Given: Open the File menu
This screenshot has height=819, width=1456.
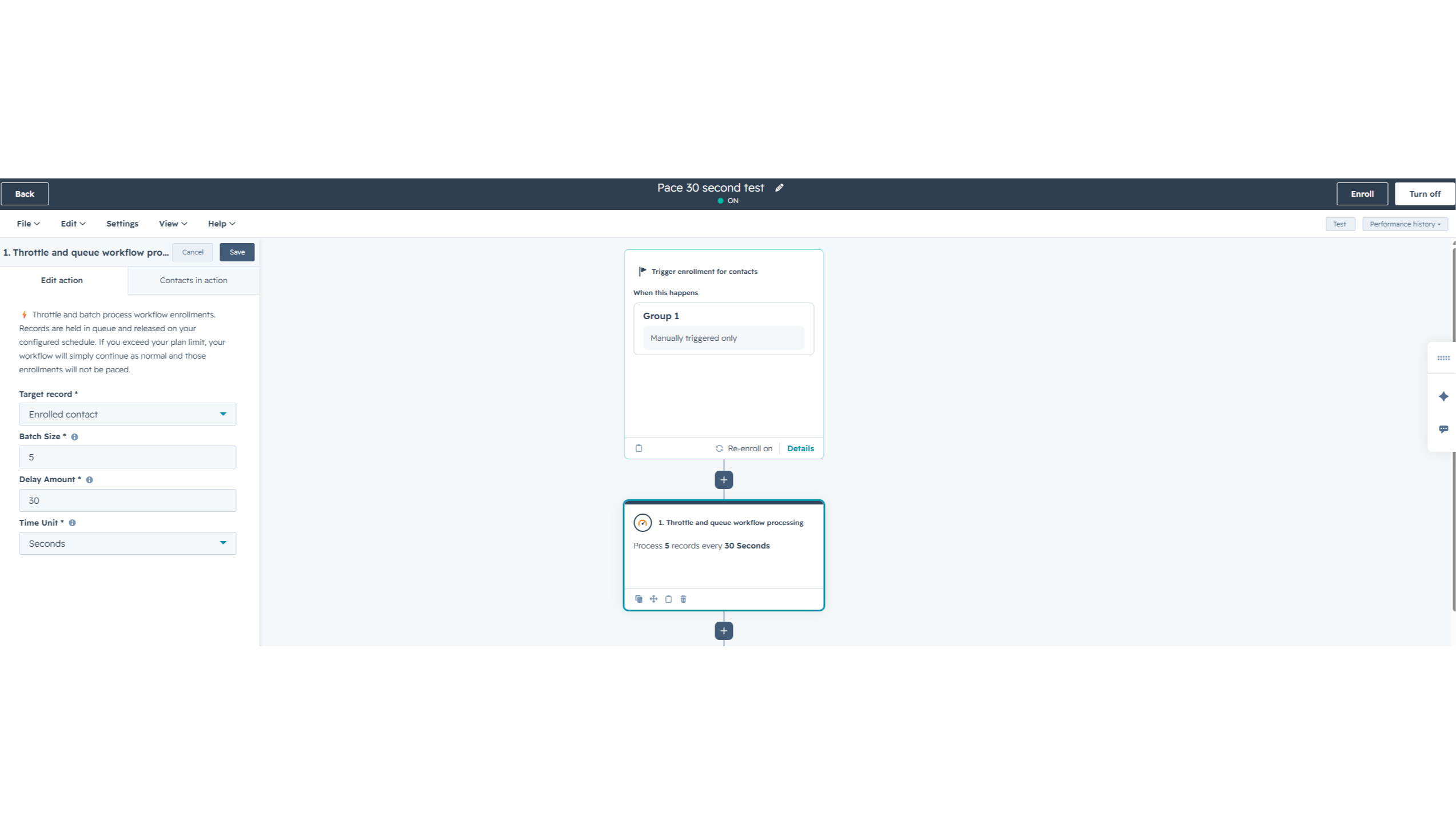Looking at the screenshot, I should 28,224.
